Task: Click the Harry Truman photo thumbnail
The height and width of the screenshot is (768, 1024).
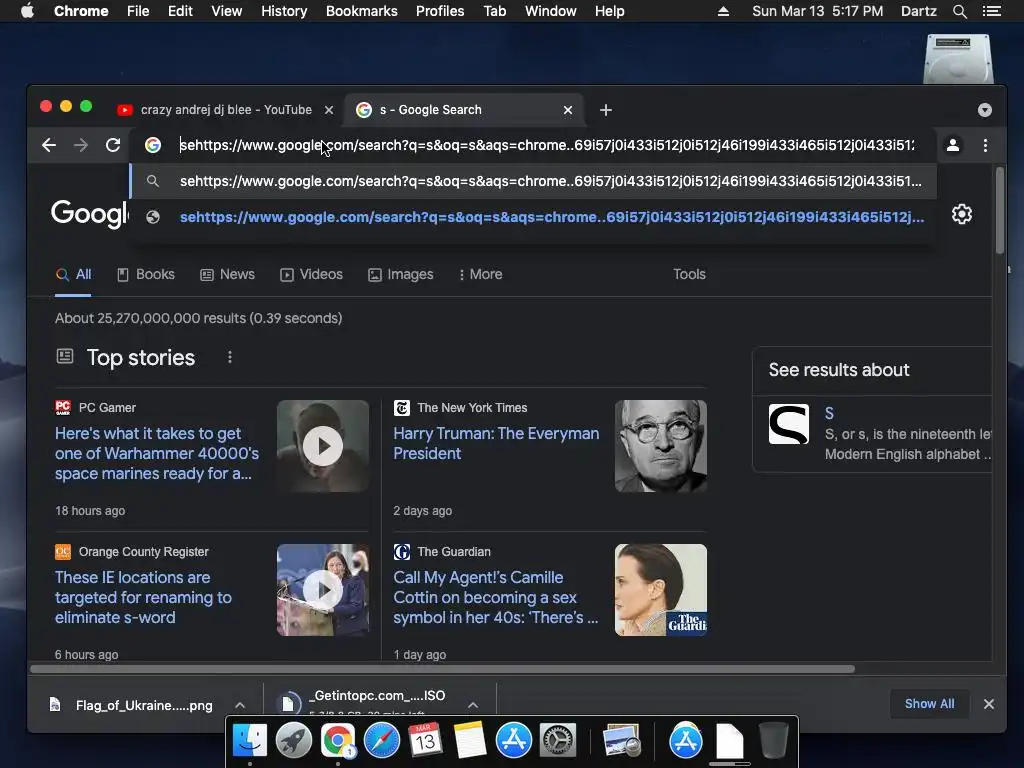Action: click(661, 446)
